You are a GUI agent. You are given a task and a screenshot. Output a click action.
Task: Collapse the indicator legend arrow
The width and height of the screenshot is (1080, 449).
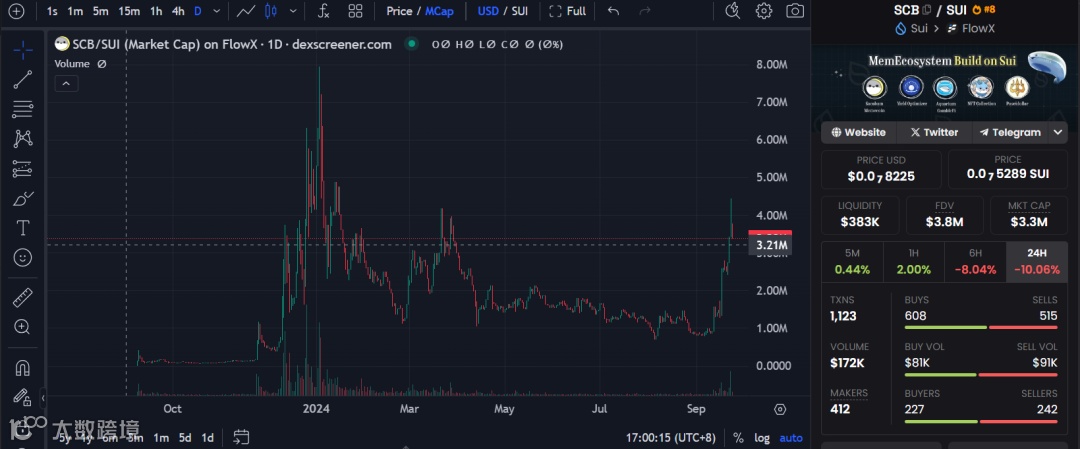point(66,84)
